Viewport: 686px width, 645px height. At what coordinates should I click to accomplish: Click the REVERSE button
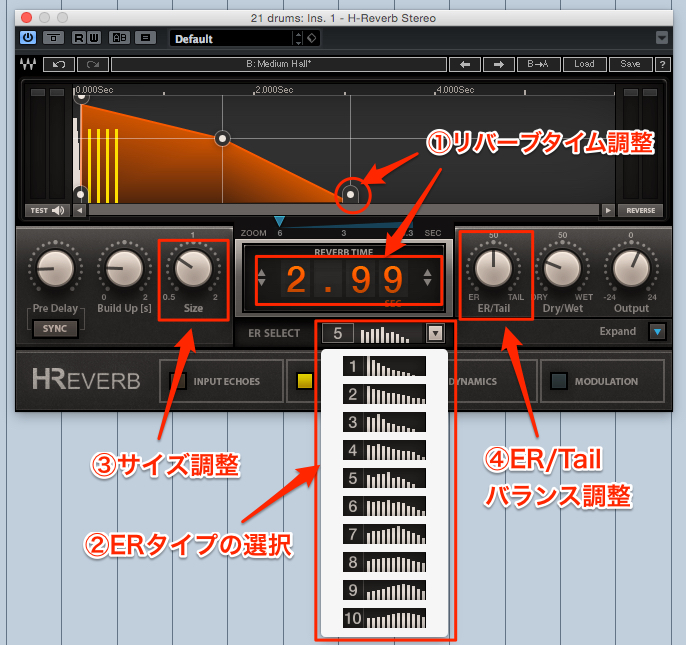pyautogui.click(x=640, y=210)
